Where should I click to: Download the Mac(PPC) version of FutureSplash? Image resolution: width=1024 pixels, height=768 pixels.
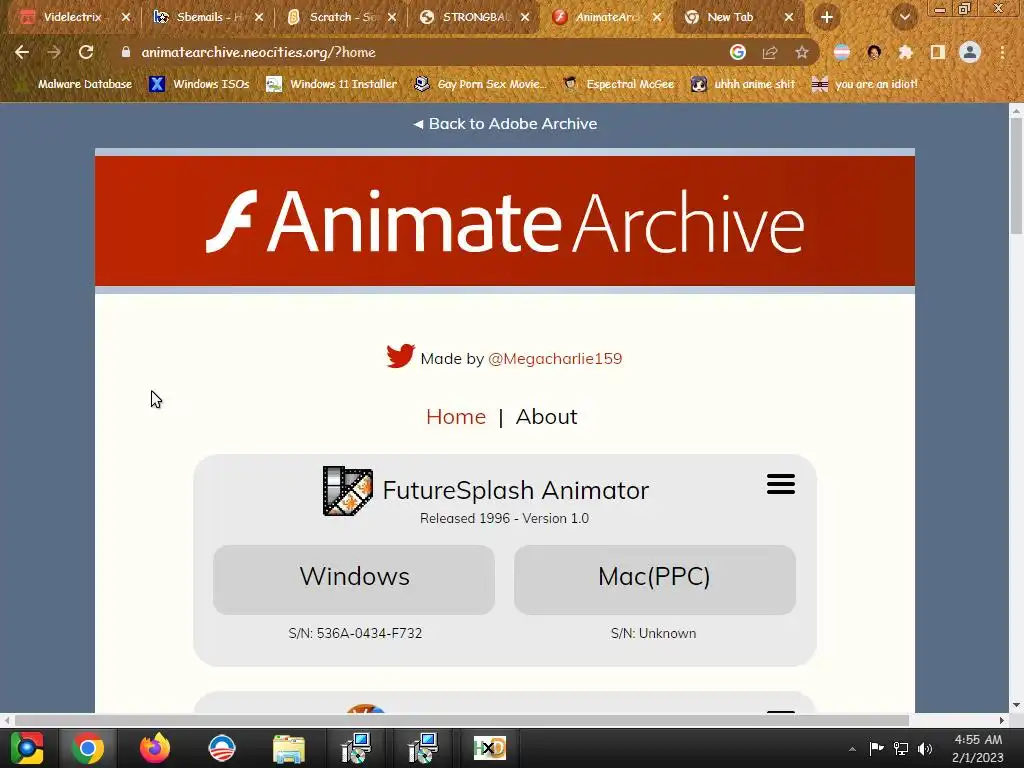pyautogui.click(x=654, y=579)
